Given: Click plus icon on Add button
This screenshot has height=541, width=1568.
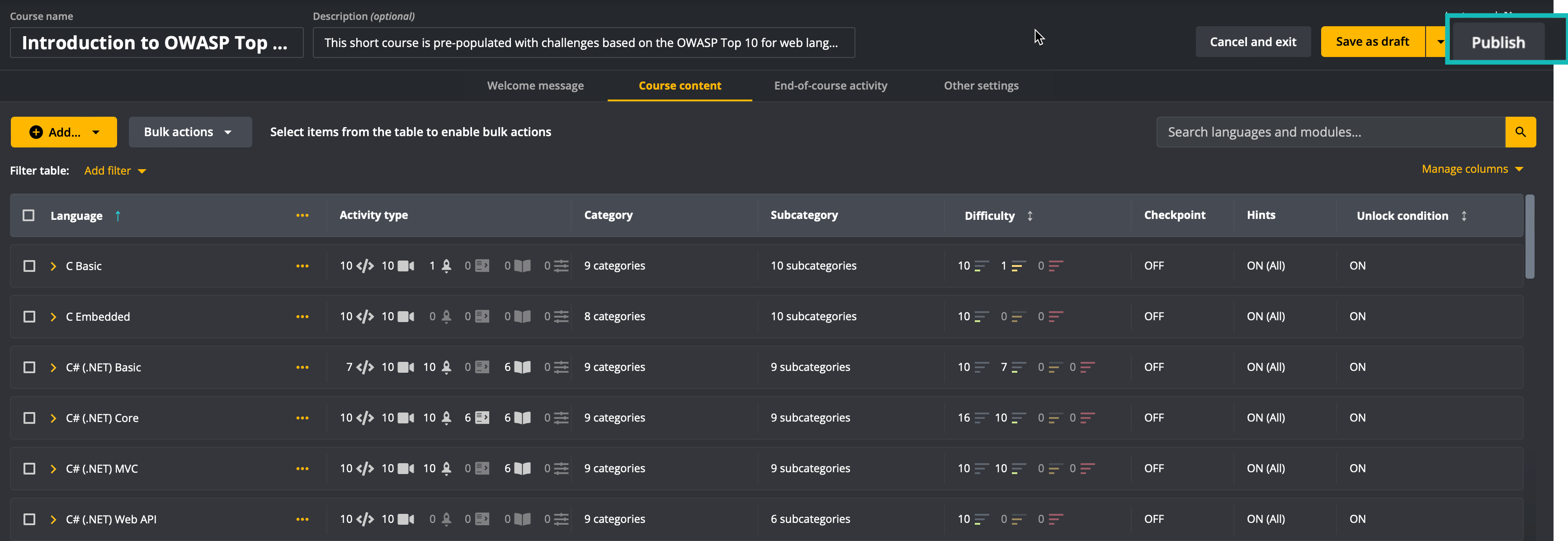Looking at the screenshot, I should click(x=36, y=132).
